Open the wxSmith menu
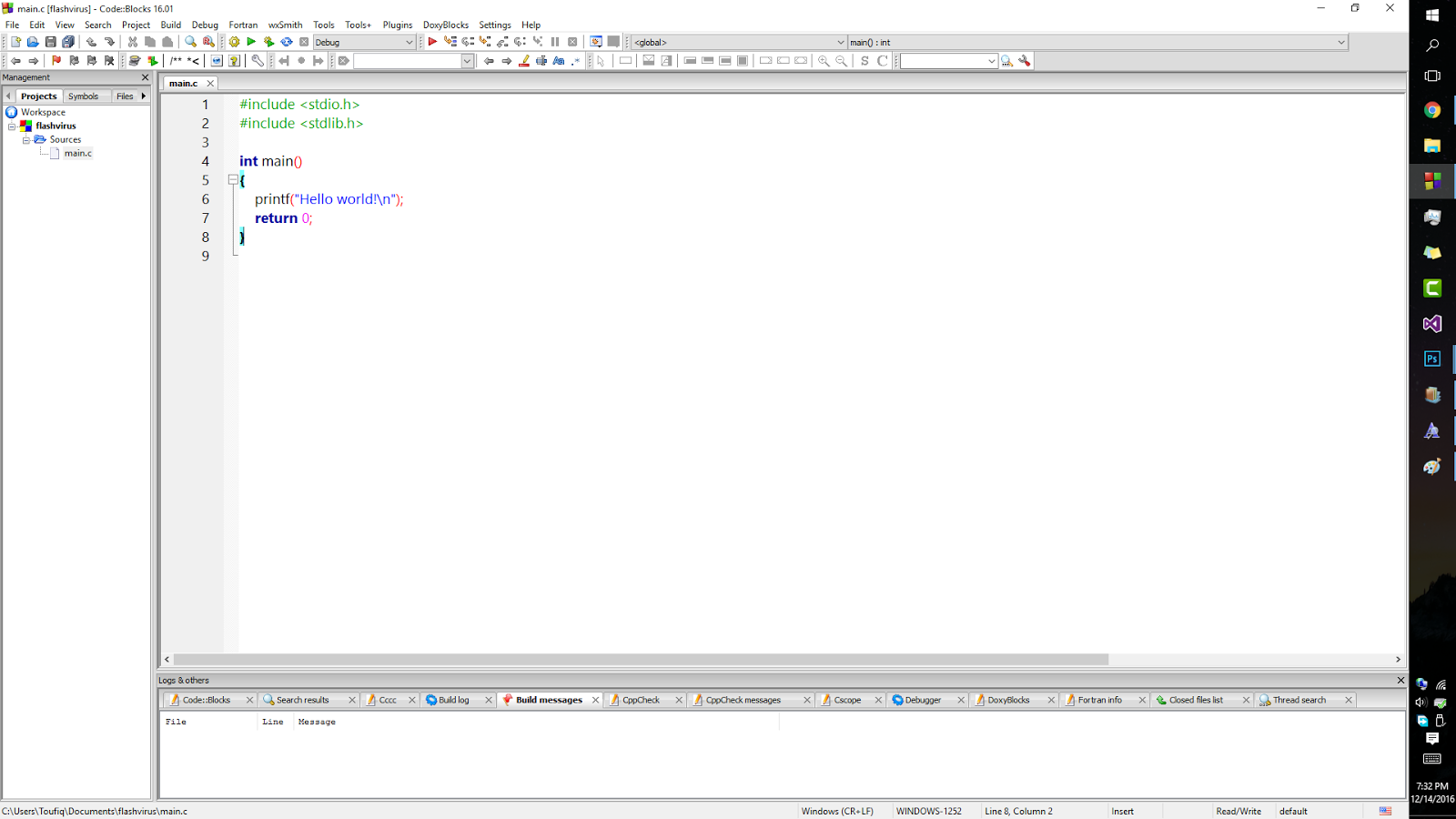 pos(285,25)
